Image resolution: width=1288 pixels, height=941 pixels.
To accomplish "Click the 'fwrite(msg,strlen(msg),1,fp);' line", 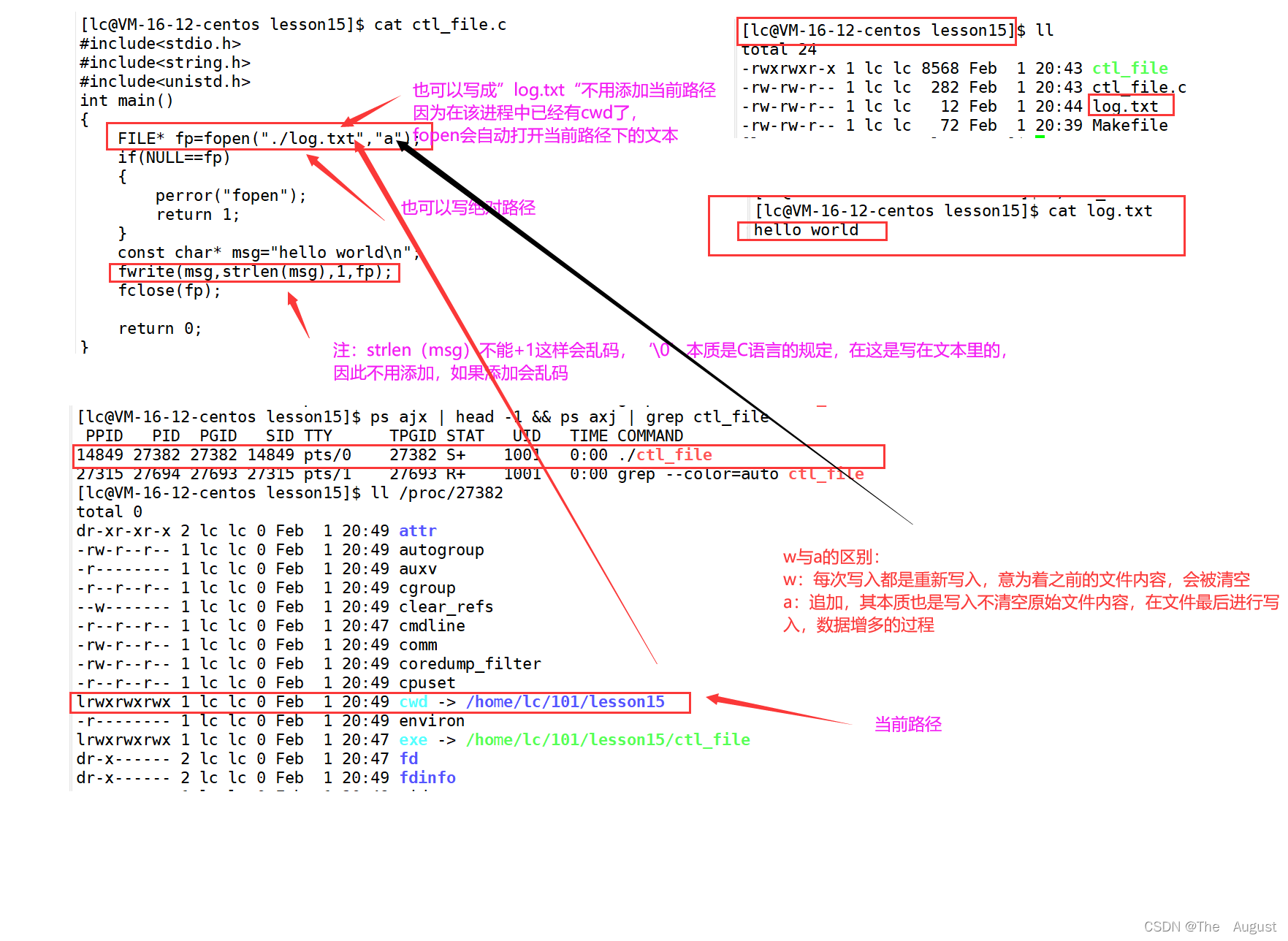I will (255, 272).
